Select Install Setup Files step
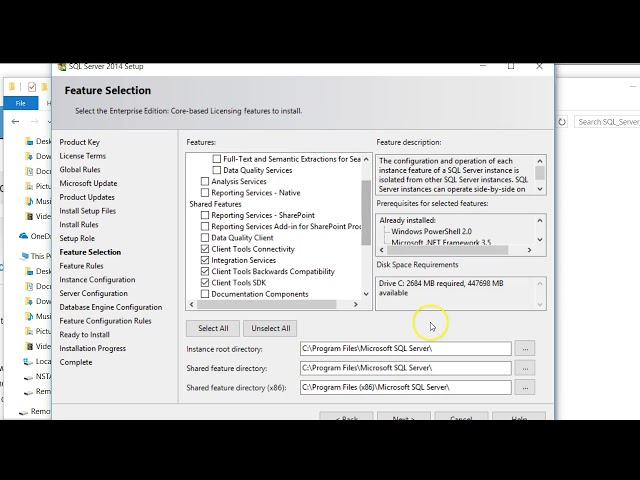 [x=87, y=211]
